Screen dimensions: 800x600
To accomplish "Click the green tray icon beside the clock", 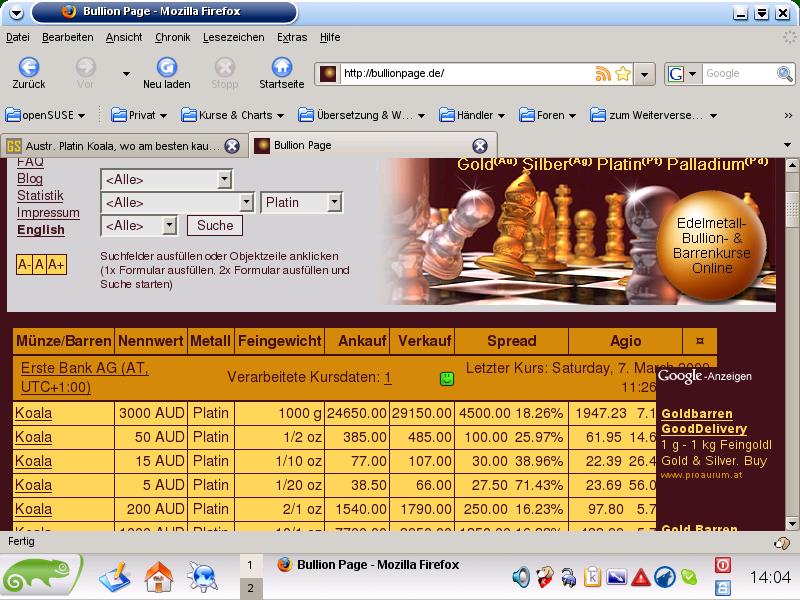I will 689,577.
